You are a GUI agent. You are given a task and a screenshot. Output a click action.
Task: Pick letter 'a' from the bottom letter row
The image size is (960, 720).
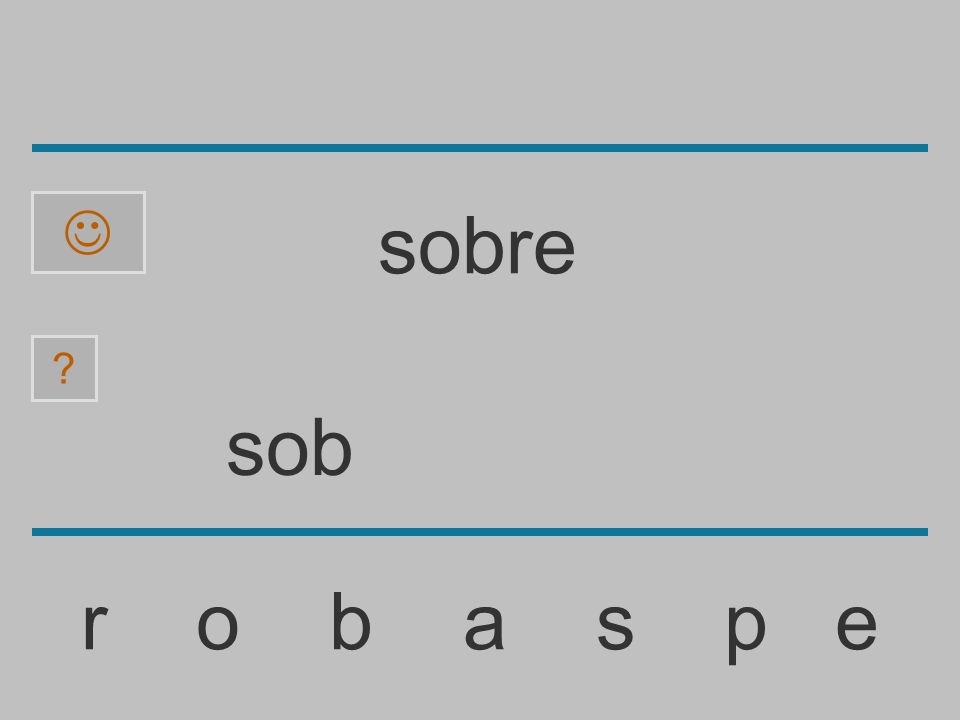tap(484, 626)
